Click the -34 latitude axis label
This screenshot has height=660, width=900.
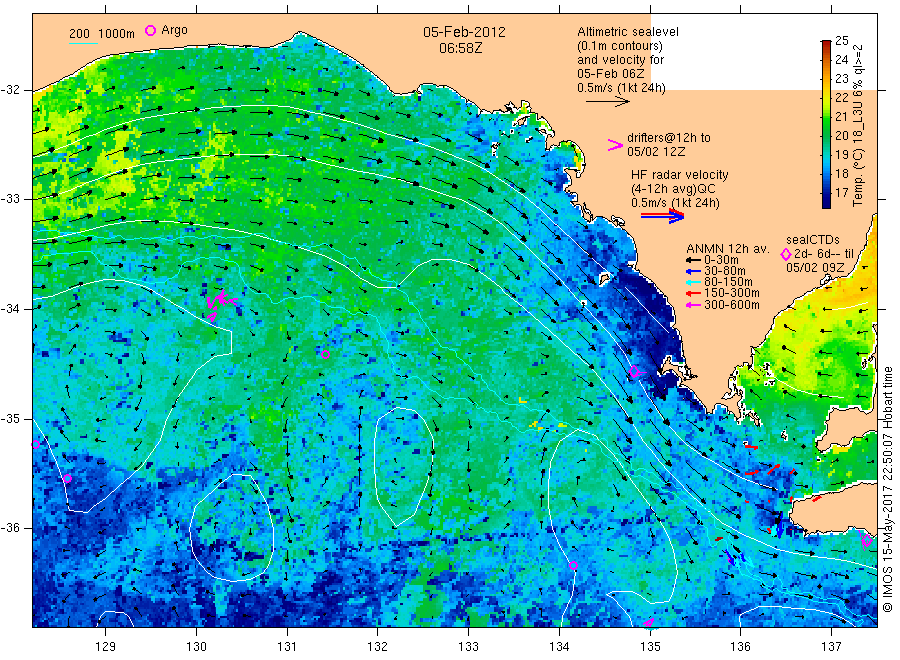tap(10, 309)
